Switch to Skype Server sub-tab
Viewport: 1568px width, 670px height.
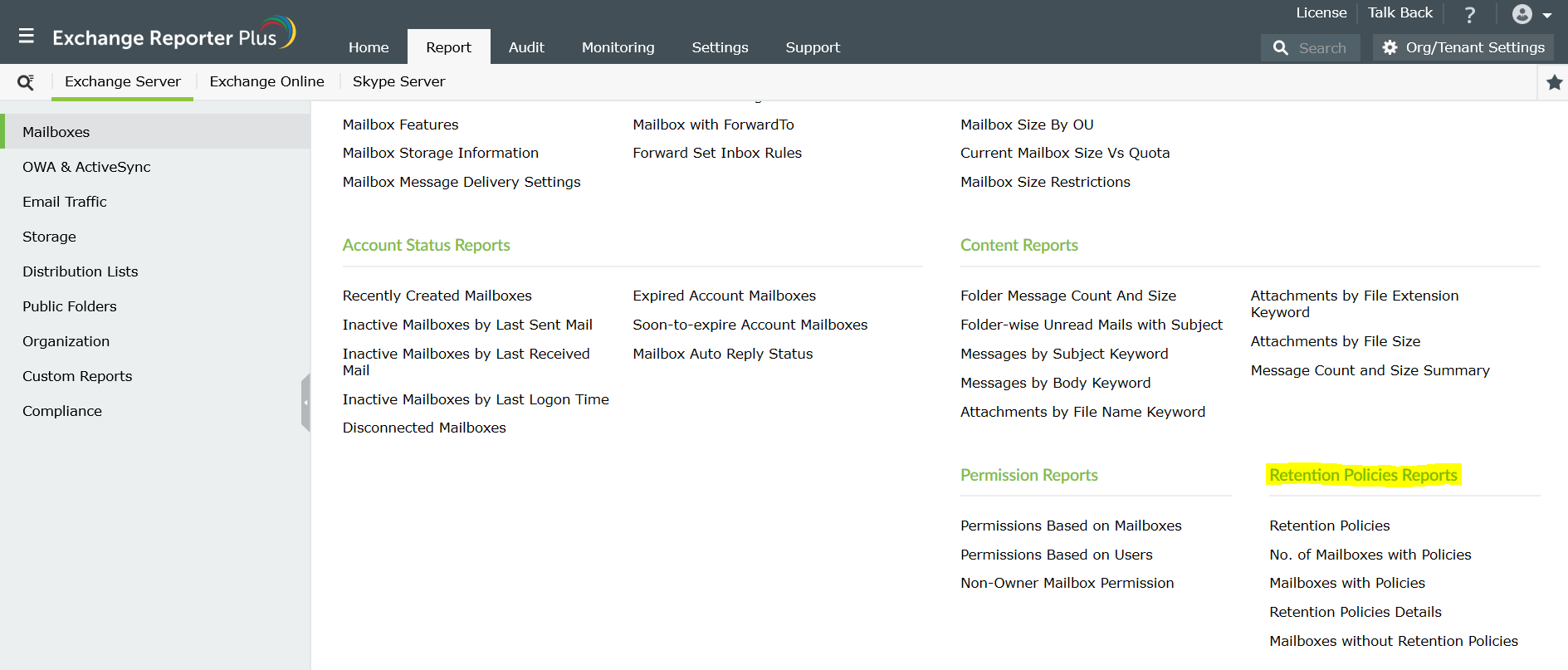pyautogui.click(x=398, y=81)
